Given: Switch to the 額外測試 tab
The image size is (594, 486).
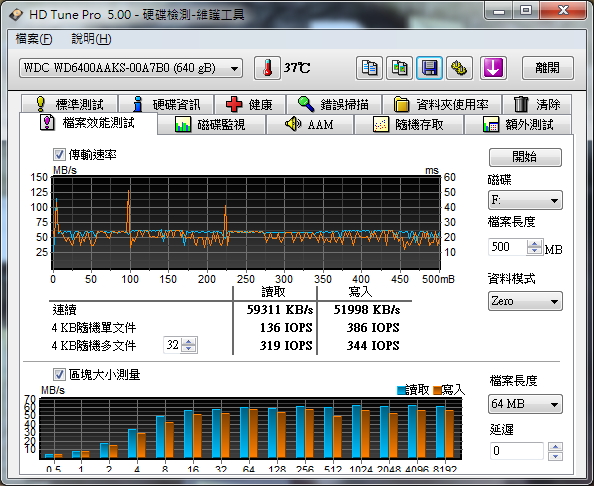Looking at the screenshot, I should click(x=518, y=125).
